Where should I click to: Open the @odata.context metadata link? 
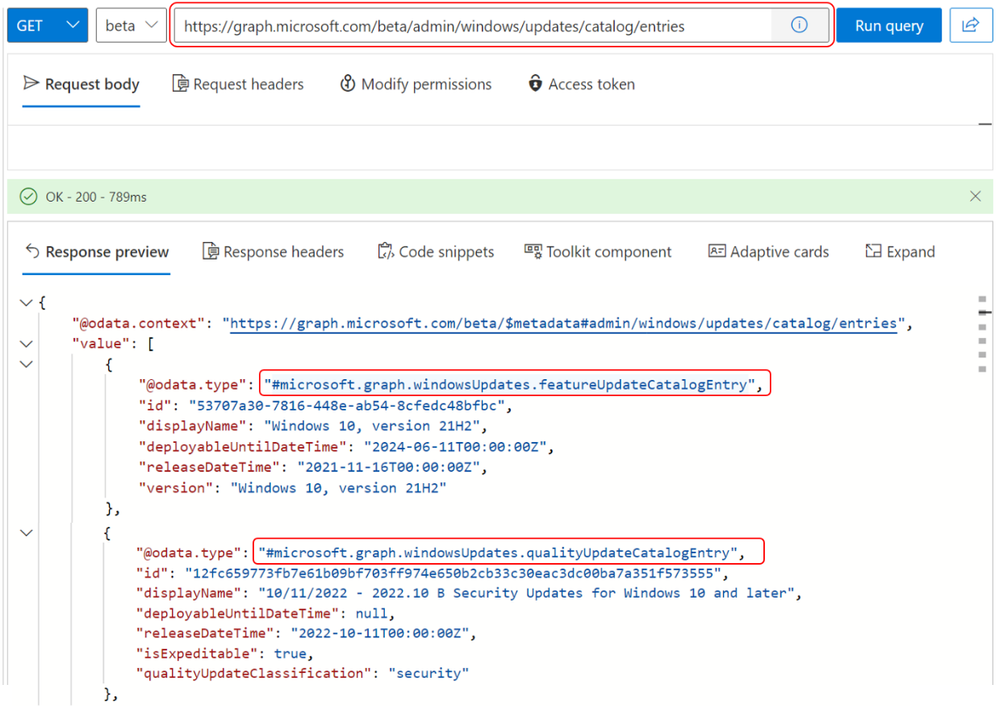tap(563, 324)
